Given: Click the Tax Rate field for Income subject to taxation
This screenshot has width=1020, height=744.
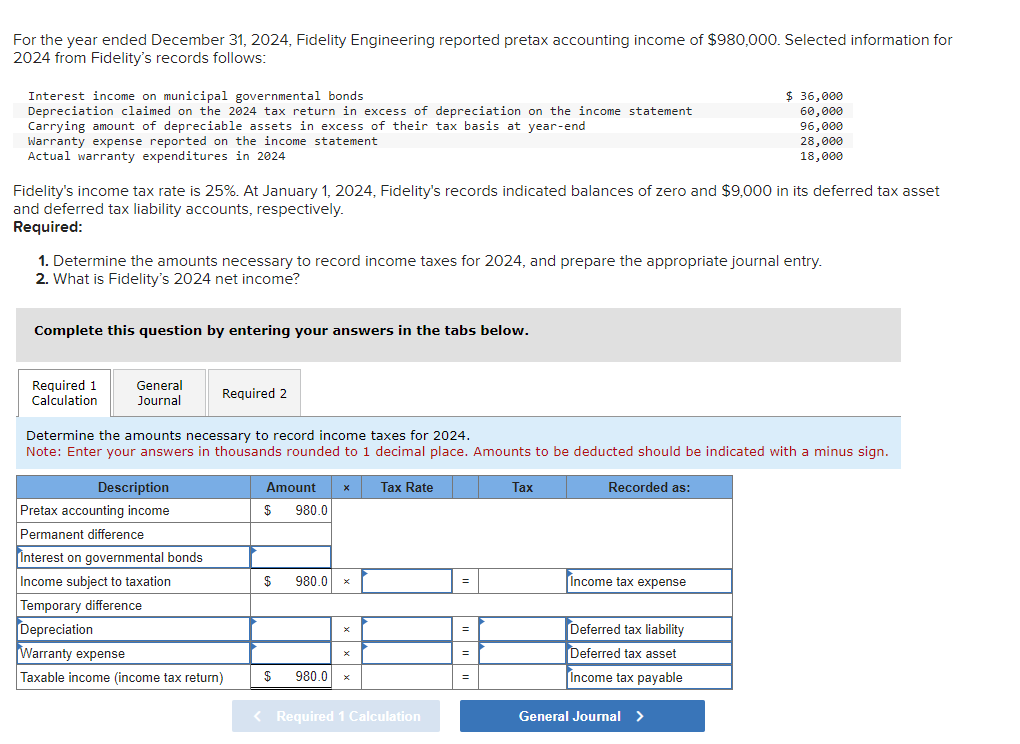Looking at the screenshot, I should (x=407, y=581).
